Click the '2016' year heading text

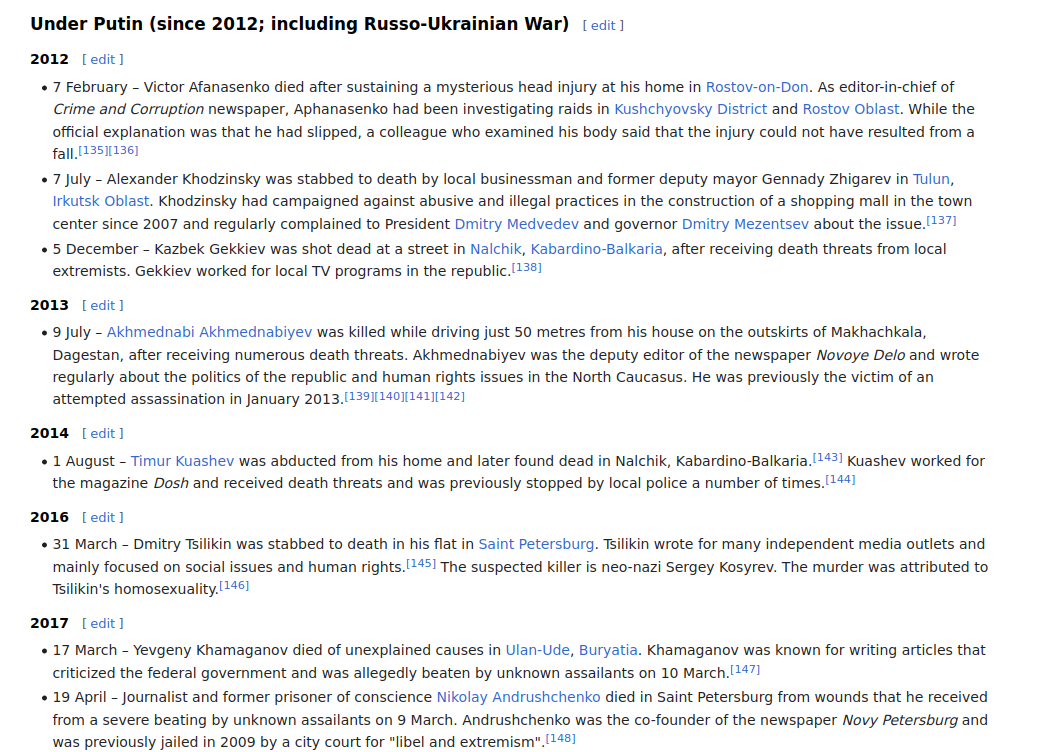click(x=49, y=517)
